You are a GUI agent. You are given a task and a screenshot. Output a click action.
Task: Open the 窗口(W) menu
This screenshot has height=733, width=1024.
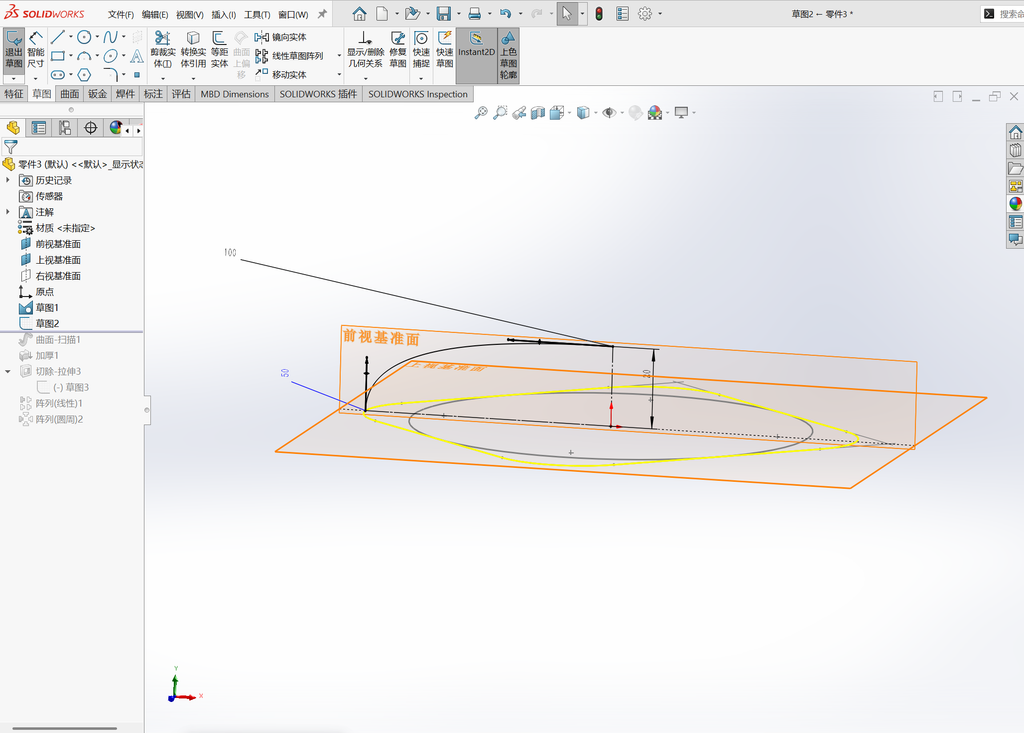point(293,14)
